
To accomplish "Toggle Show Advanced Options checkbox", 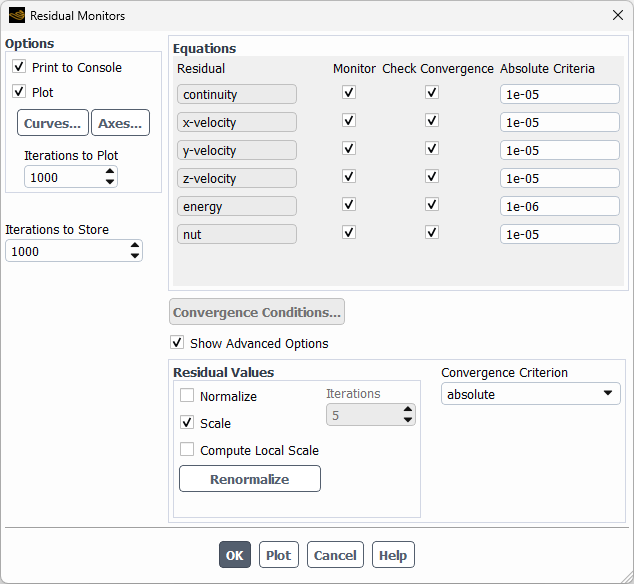I will (177, 342).
